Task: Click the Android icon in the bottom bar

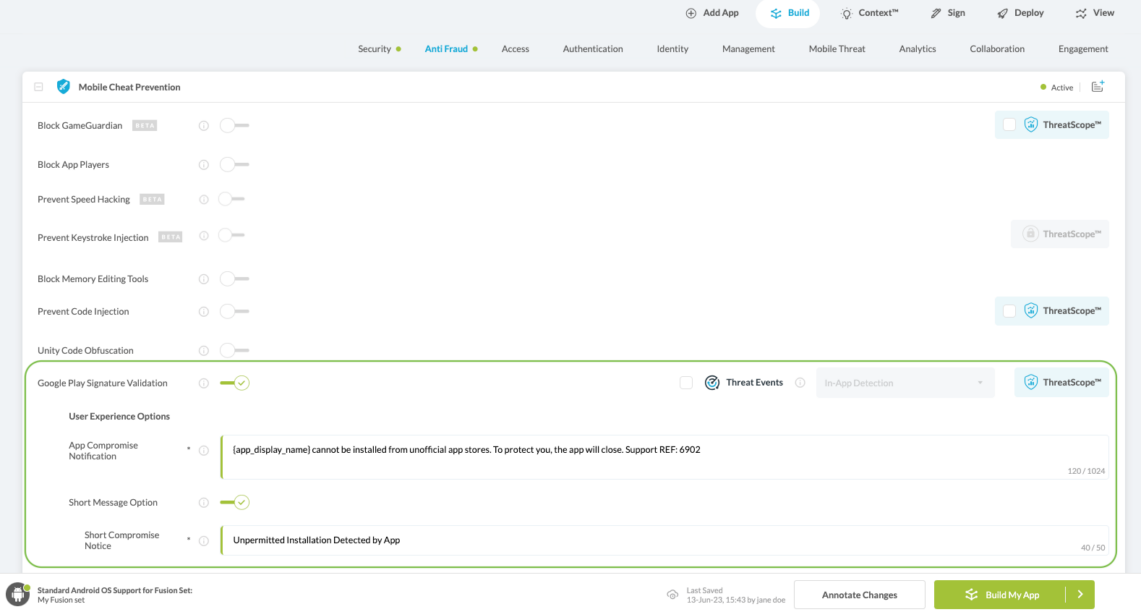Action: point(17,594)
